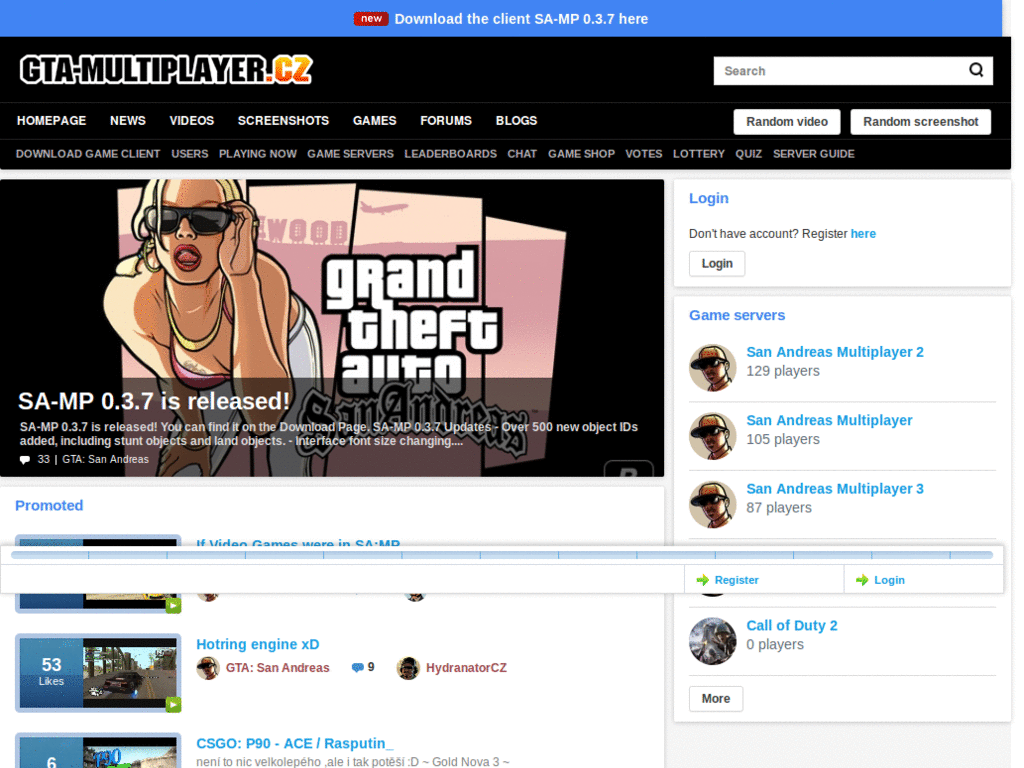
Task: Click the green arrow next to Register
Action: point(703,580)
